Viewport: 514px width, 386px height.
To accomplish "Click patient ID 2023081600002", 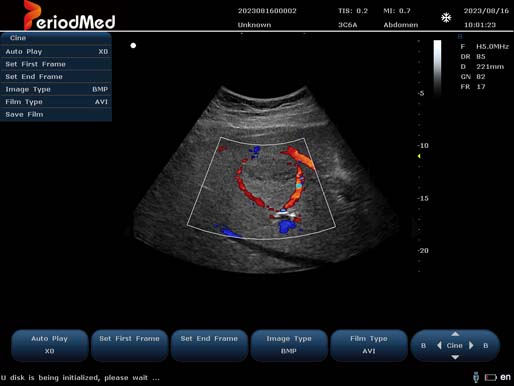I will (267, 11).
